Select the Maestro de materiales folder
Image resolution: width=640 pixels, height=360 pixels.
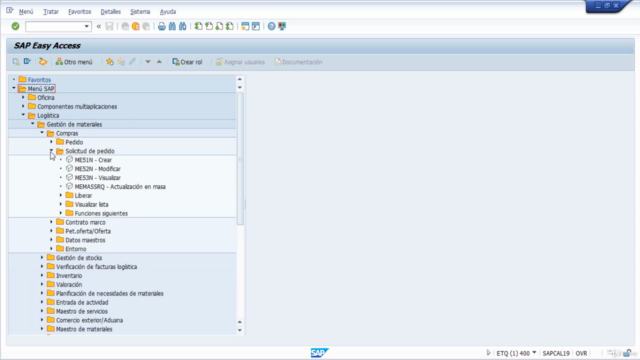pyautogui.click(x=84, y=329)
